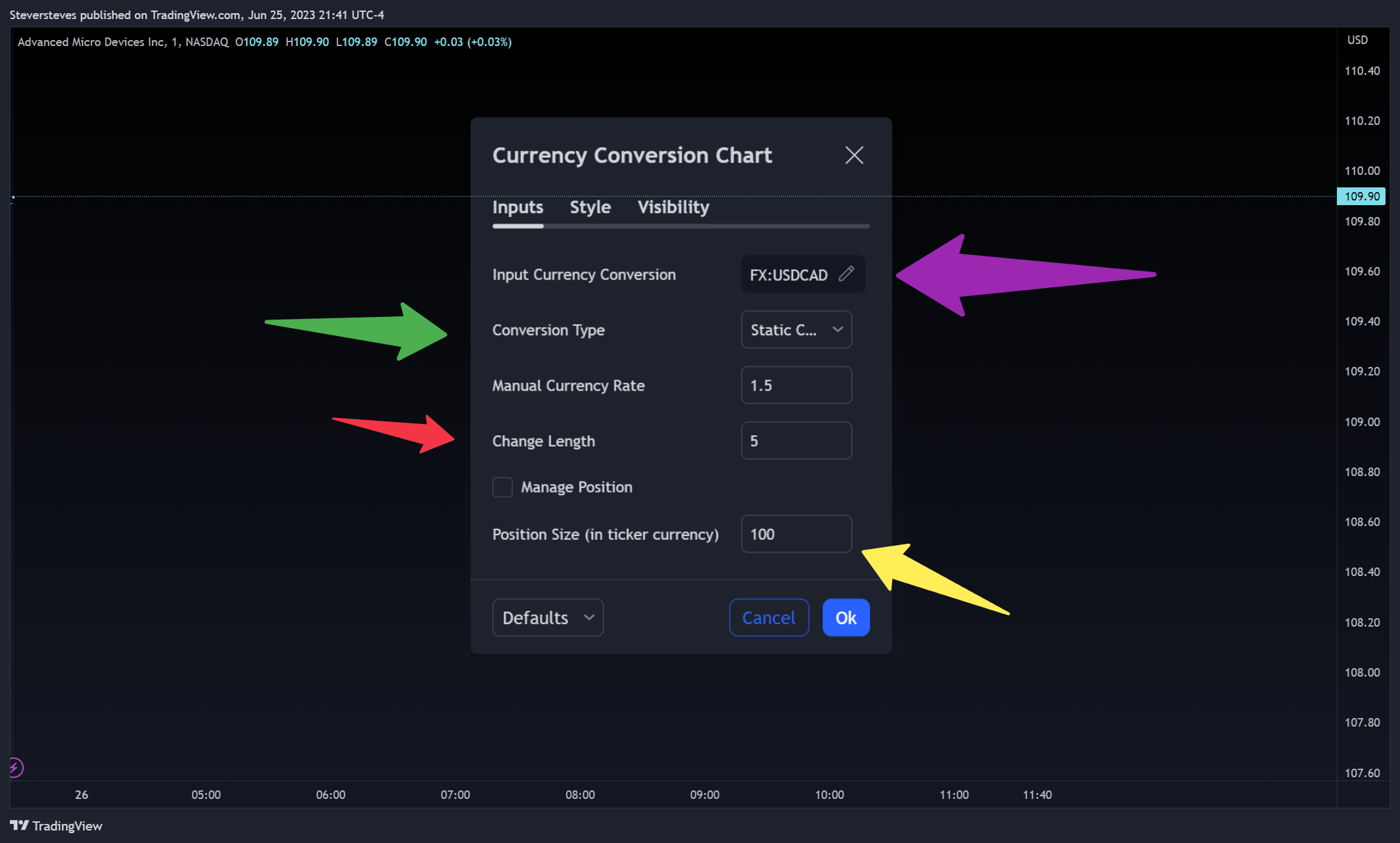
Task: Click the 11:40 time axis label
Action: coord(1037,794)
